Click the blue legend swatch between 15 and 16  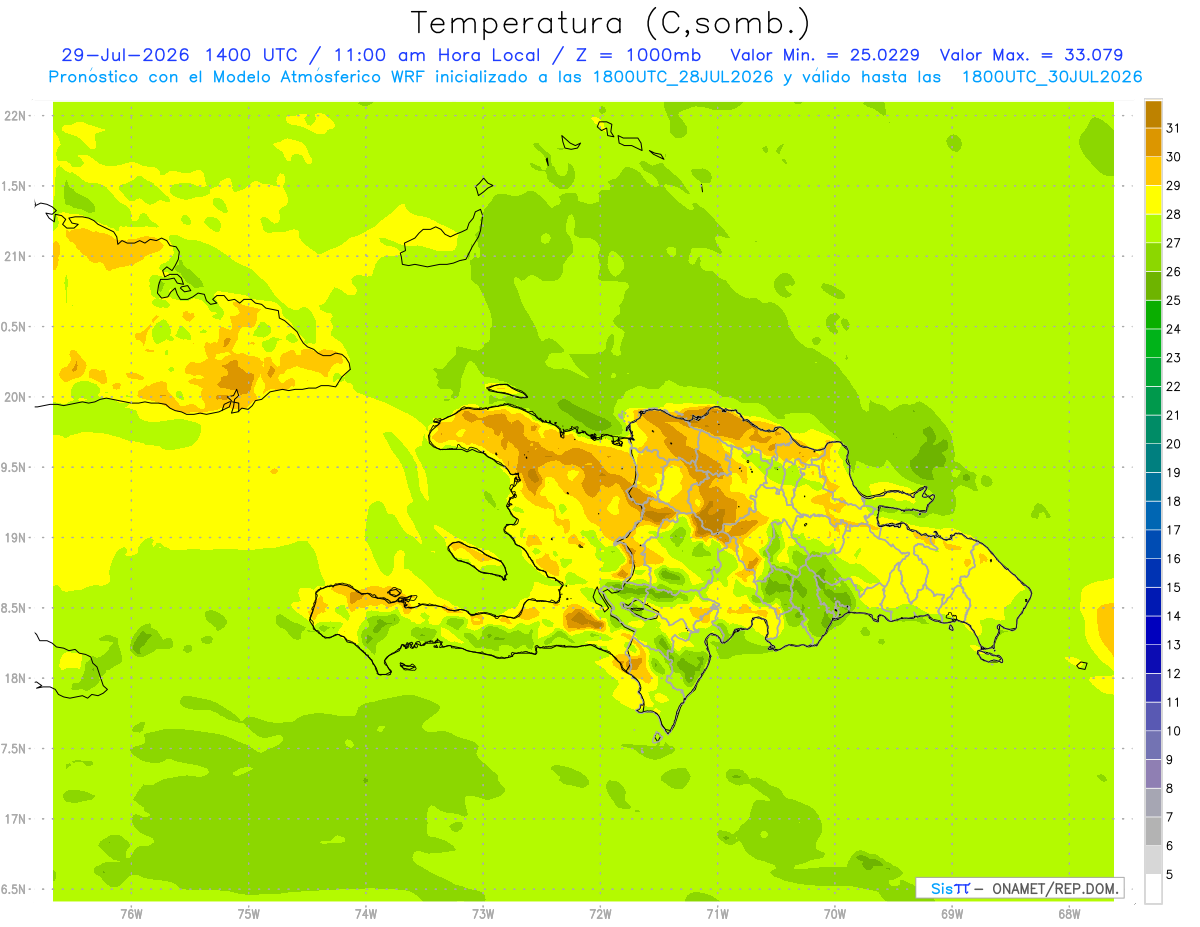point(1153,572)
